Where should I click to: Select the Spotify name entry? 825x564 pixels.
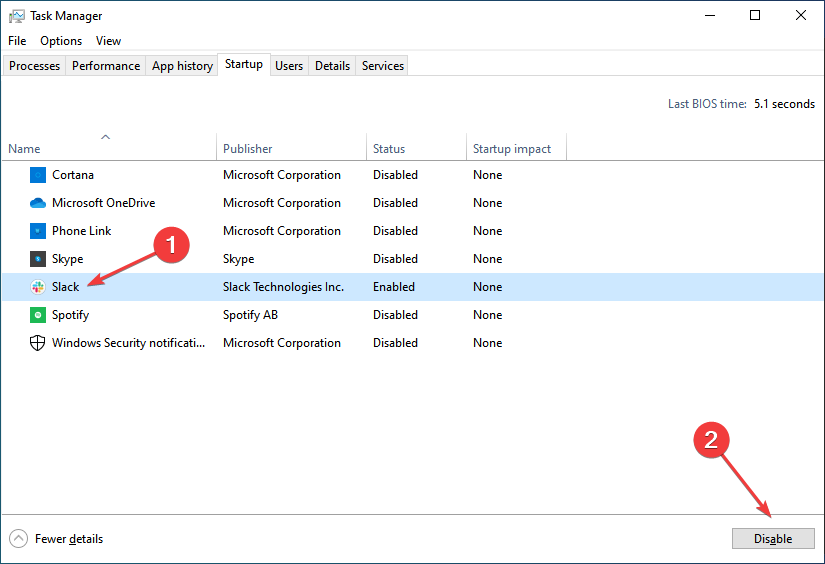(71, 315)
